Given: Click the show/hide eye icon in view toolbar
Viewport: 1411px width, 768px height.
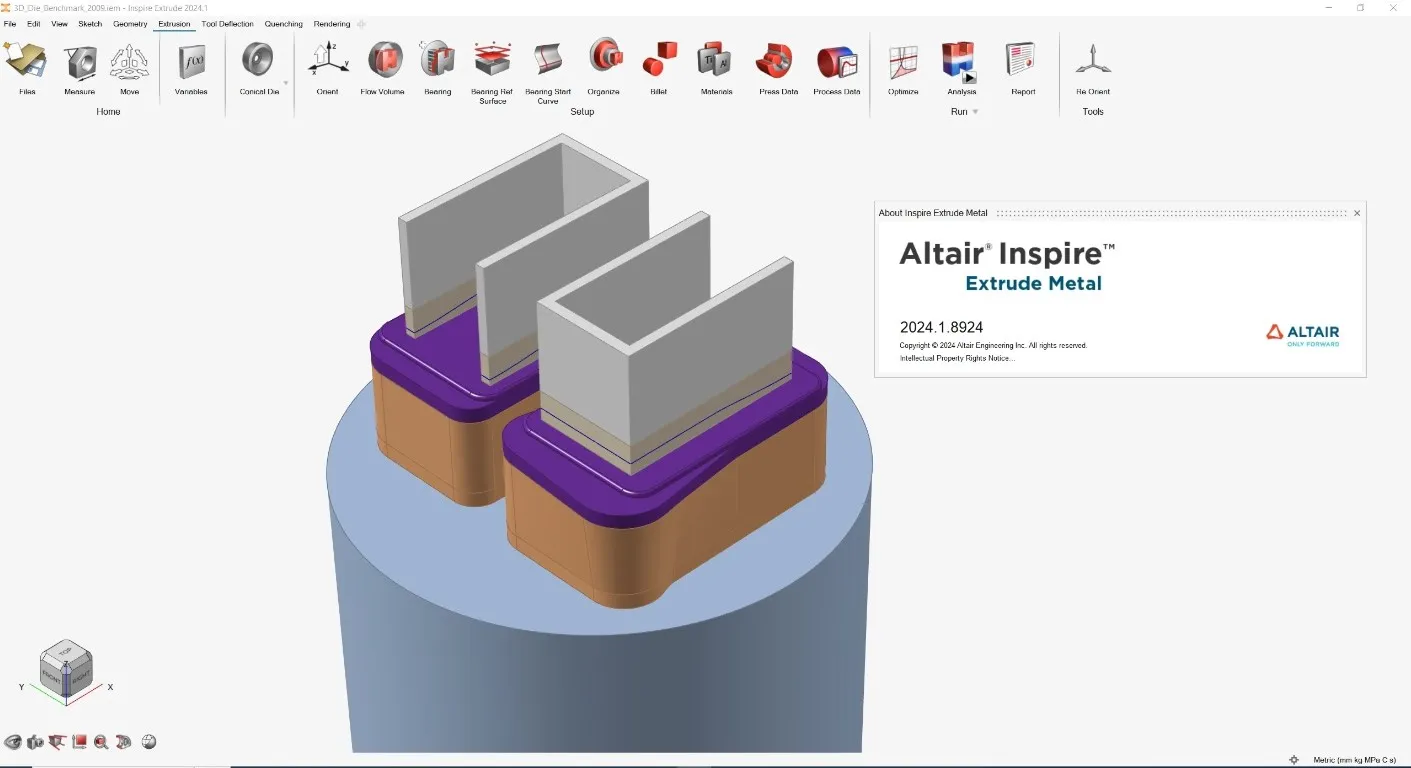Looking at the screenshot, I should [13, 742].
